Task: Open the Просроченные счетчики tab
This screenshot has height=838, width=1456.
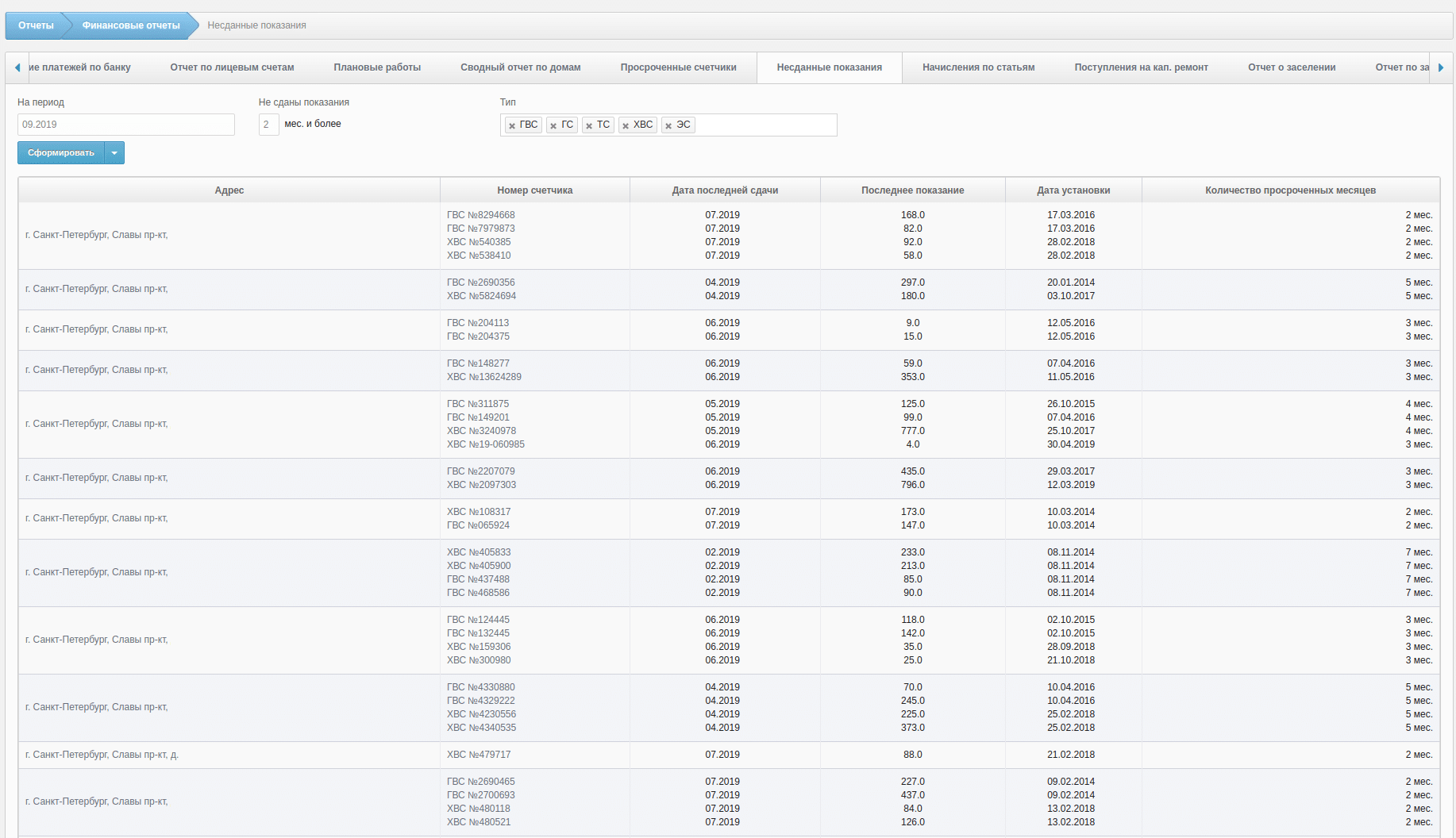Action: pyautogui.click(x=678, y=67)
